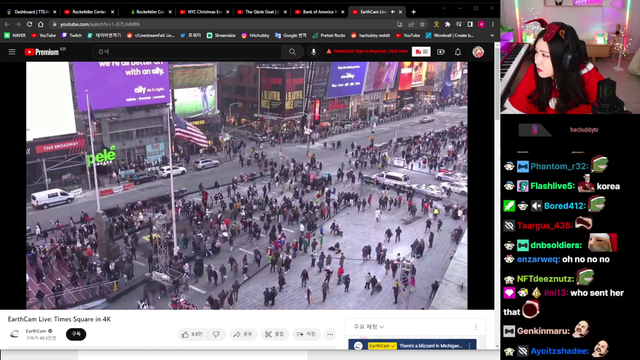Open more actions ellipsis under the video
The height and width of the screenshot is (360, 640).
tap(330, 334)
